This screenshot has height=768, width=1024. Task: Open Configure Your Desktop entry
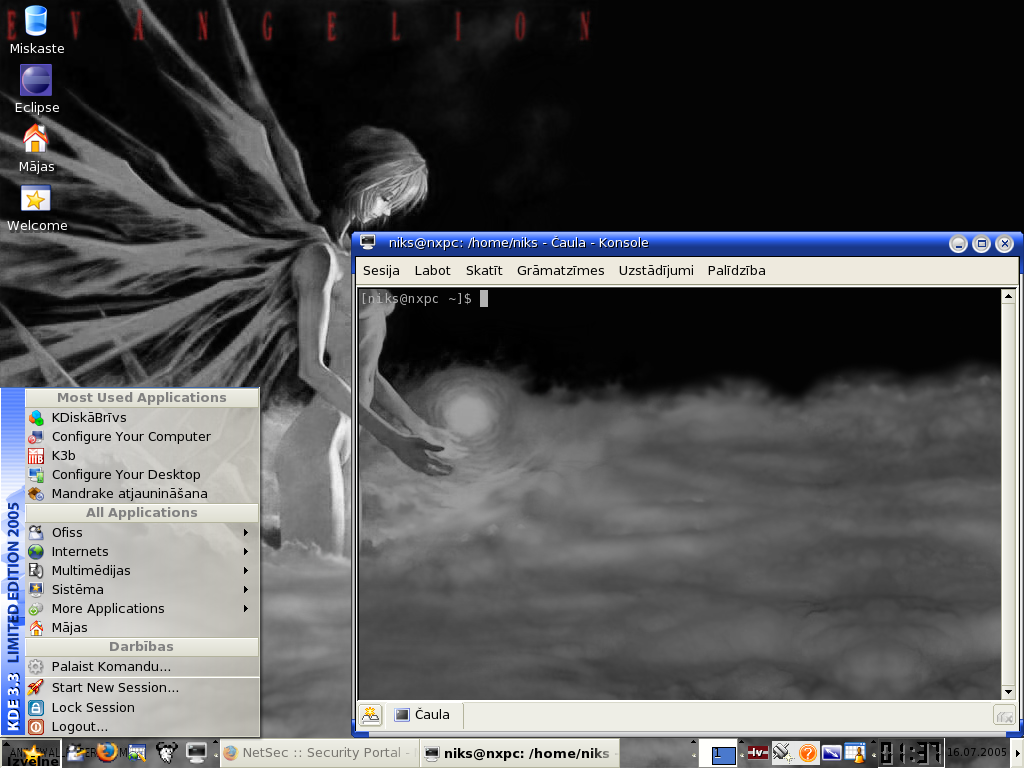(x=142, y=474)
